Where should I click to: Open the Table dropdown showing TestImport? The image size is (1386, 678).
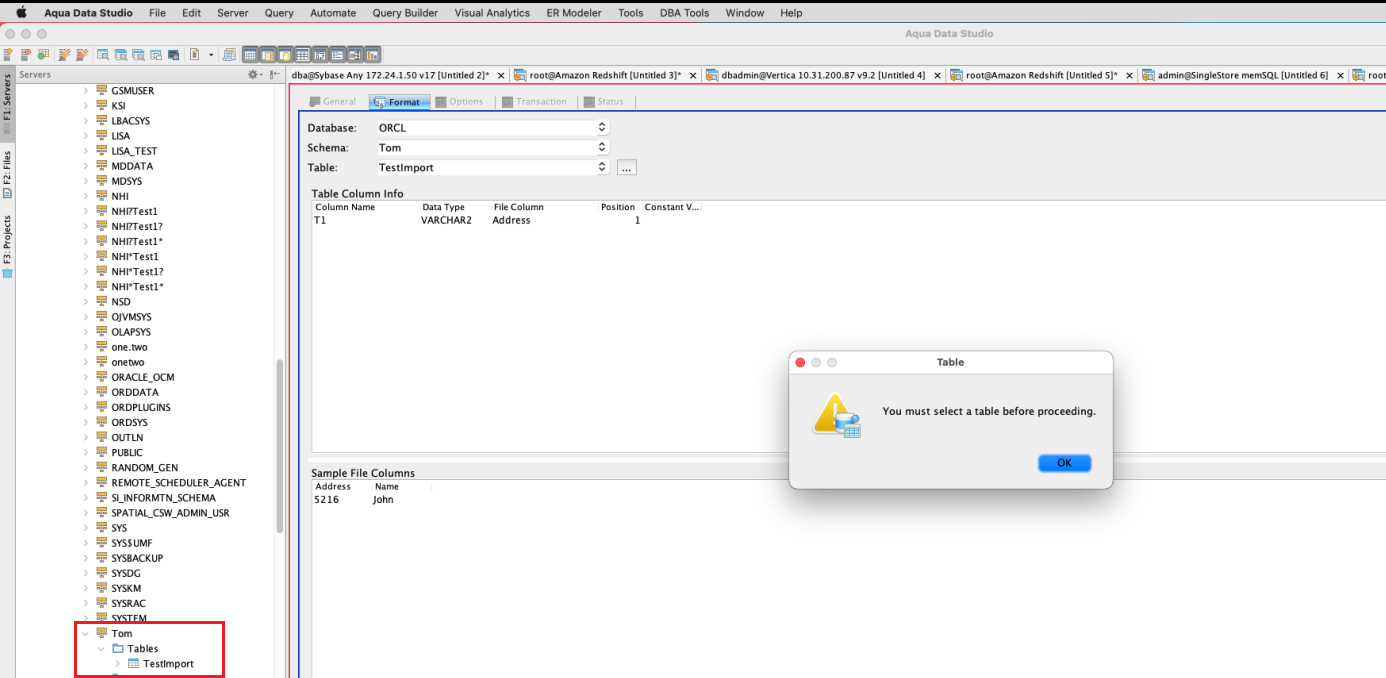[601, 168]
